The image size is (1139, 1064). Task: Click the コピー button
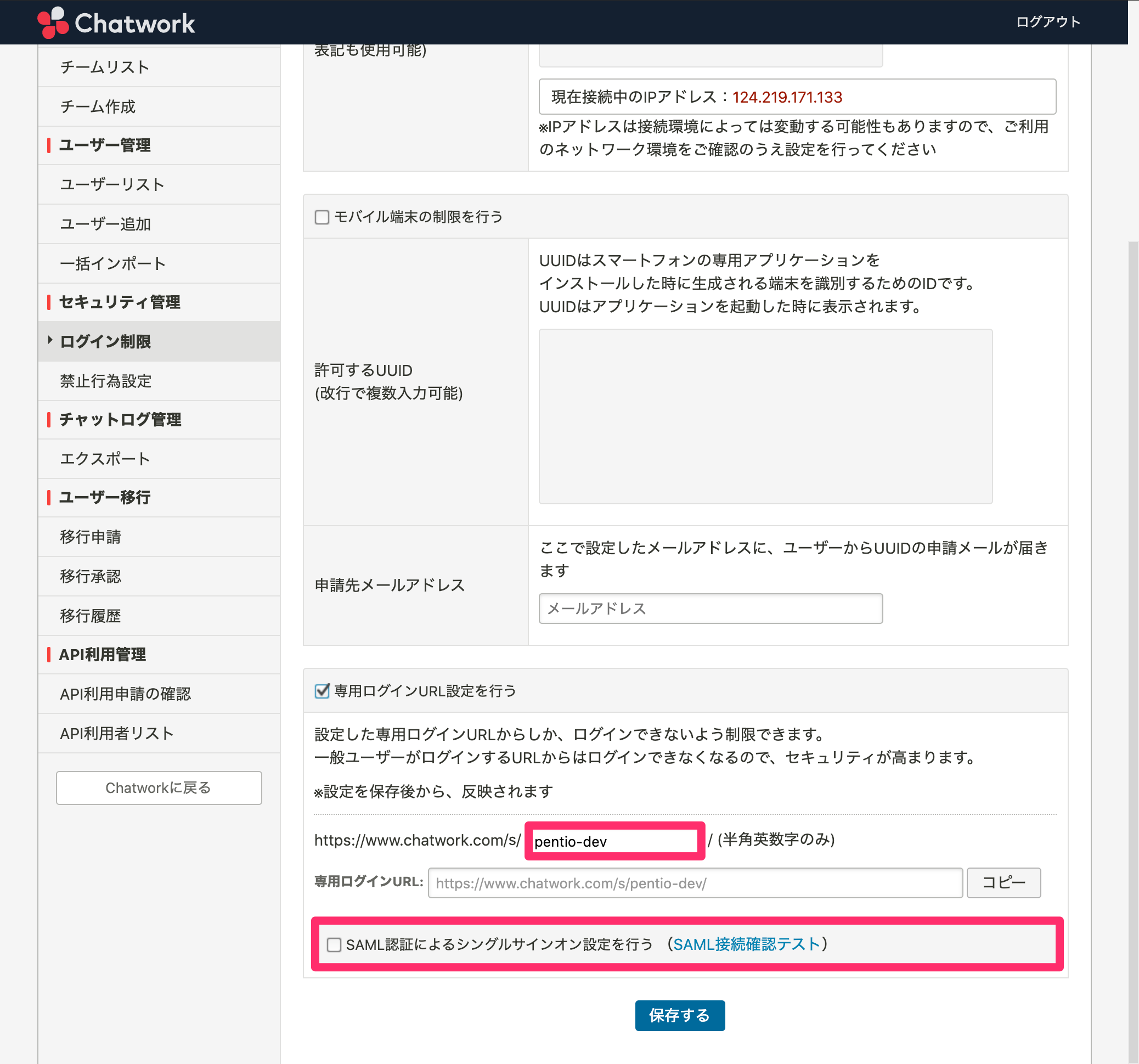pyautogui.click(x=1003, y=882)
